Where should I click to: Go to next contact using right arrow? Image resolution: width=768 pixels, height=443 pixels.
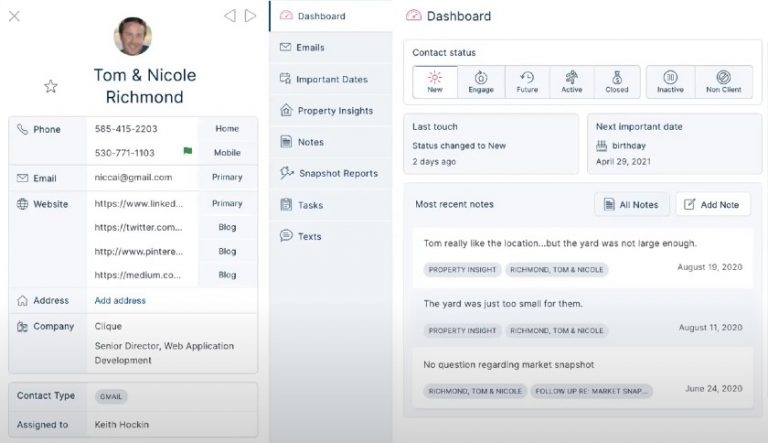pyautogui.click(x=250, y=16)
